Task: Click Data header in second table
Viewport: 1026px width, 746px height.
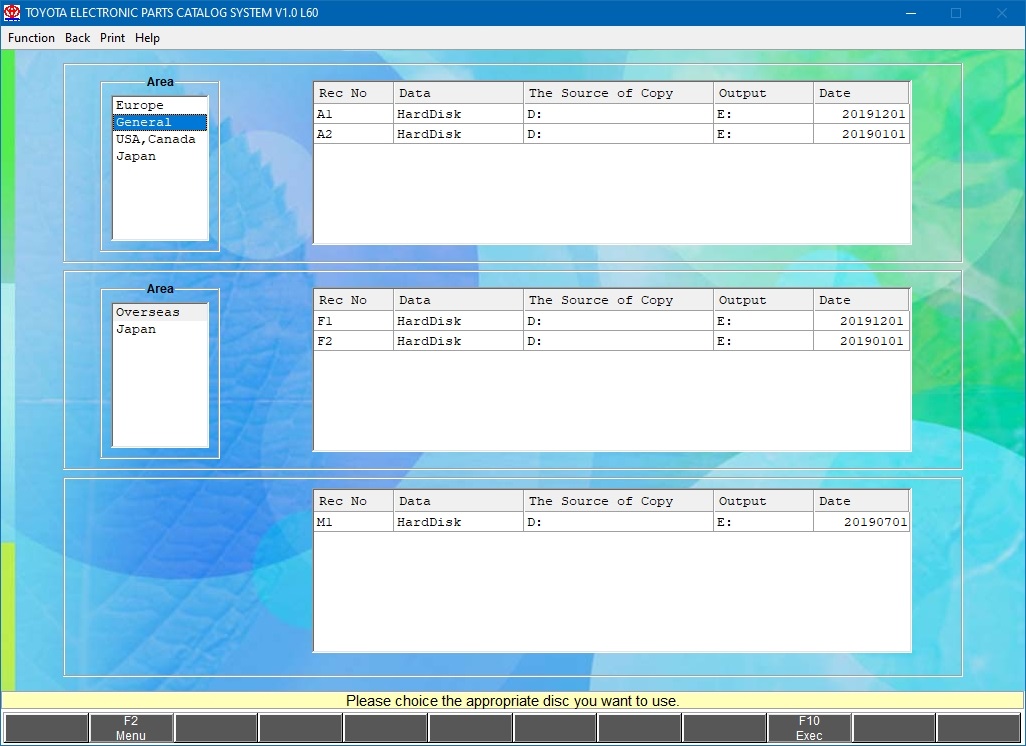Action: pyautogui.click(x=458, y=300)
